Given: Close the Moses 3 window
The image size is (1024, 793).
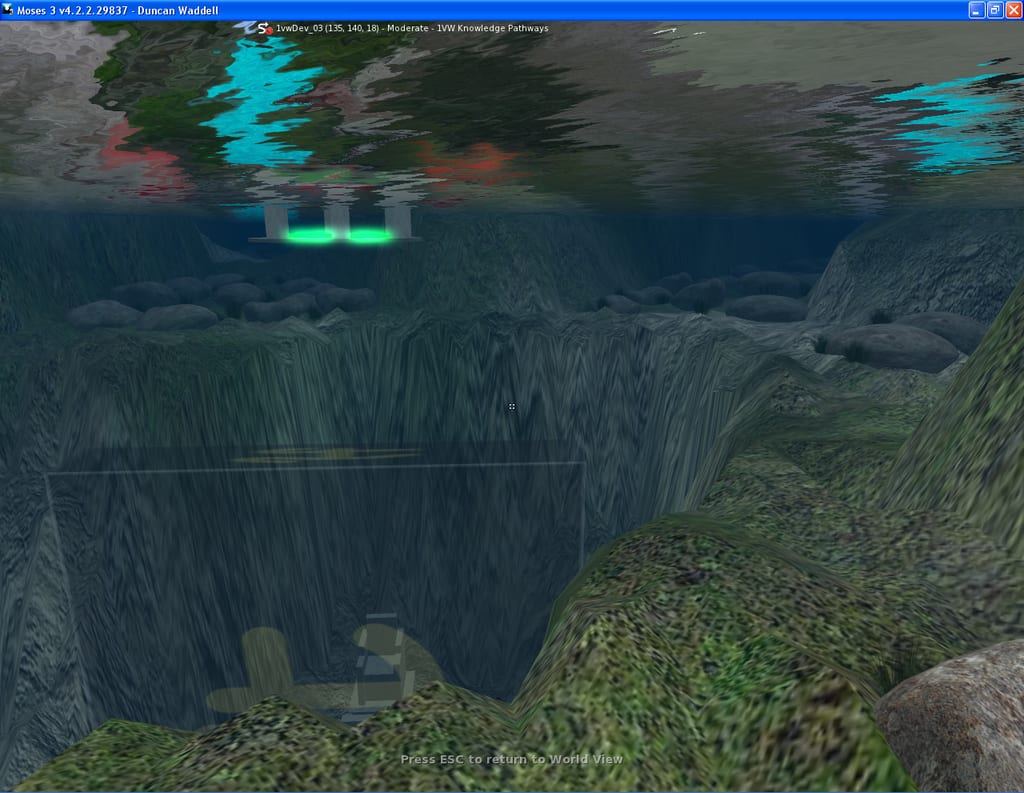Looking at the screenshot, I should click(1014, 10).
